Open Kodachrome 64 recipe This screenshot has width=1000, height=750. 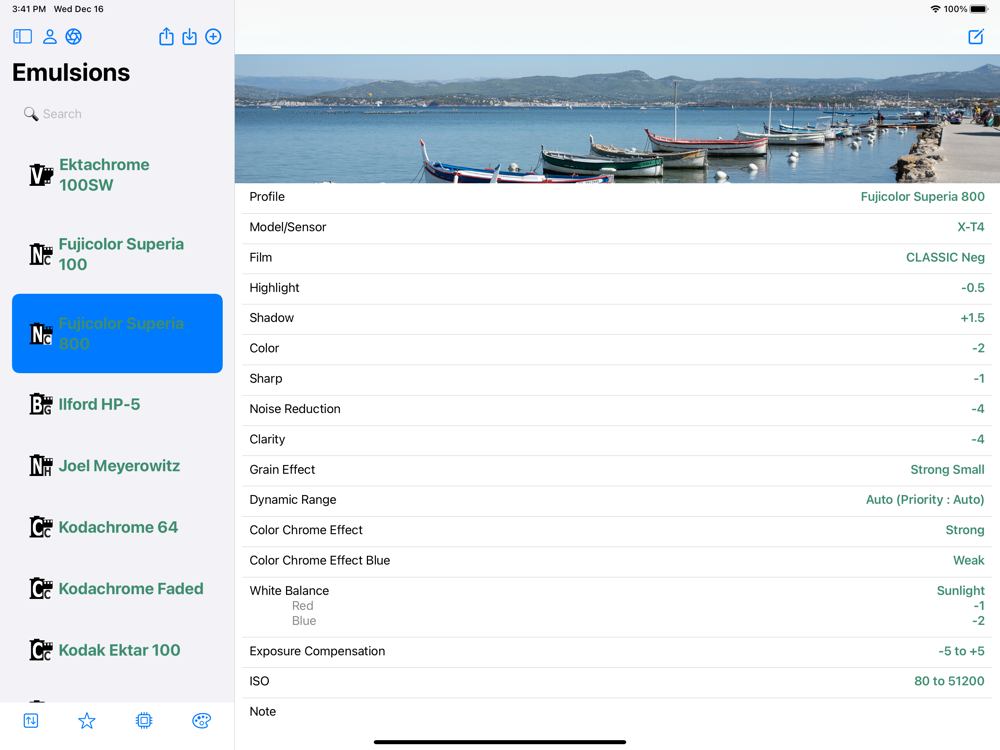pos(117,527)
